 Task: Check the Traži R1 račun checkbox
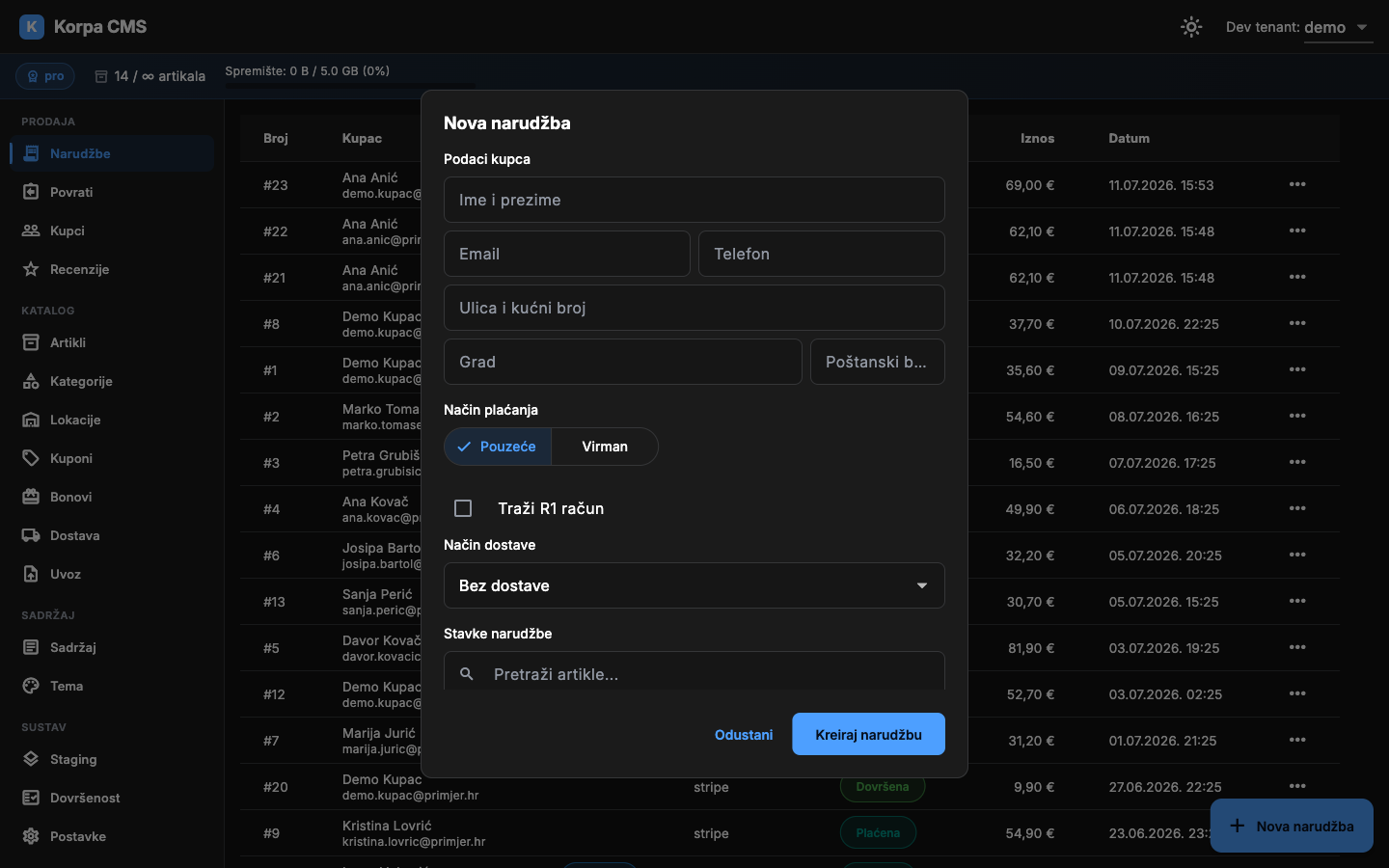pos(463,508)
